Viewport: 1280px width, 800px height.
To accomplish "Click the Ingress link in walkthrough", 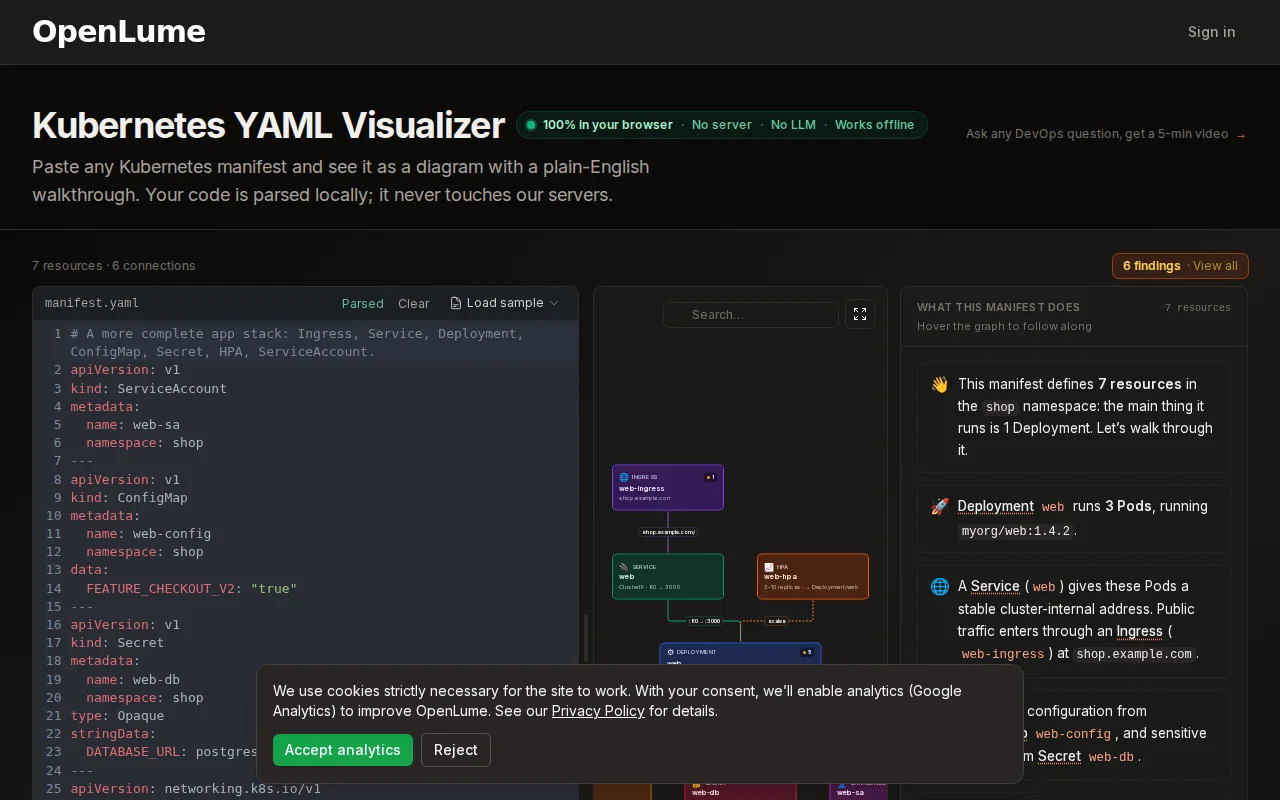I will 1139,631.
